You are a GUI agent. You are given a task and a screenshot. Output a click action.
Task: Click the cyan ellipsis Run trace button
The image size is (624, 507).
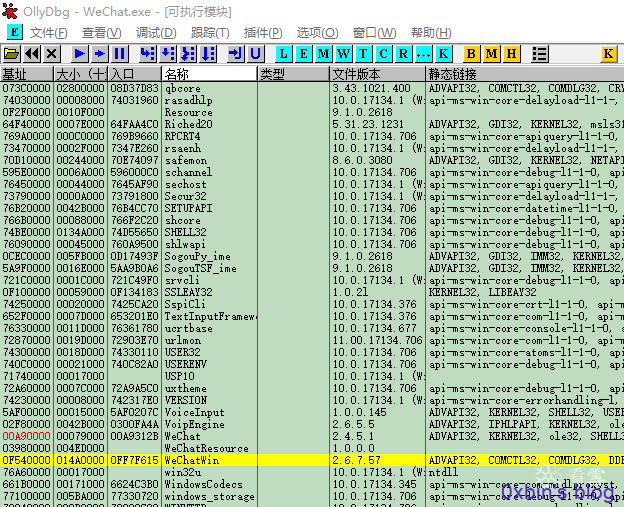423,54
